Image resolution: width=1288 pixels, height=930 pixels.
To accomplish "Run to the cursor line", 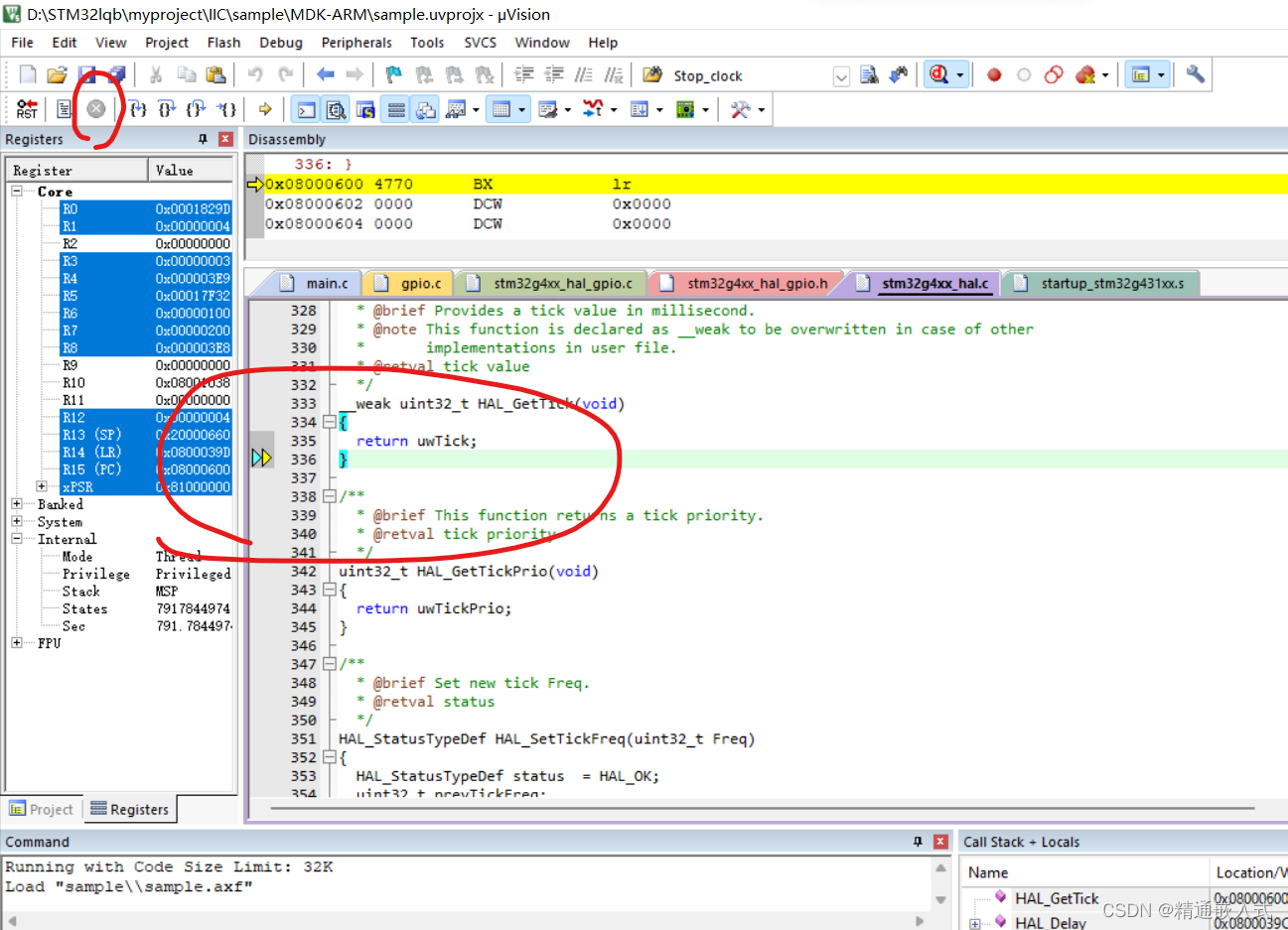I will tap(227, 109).
